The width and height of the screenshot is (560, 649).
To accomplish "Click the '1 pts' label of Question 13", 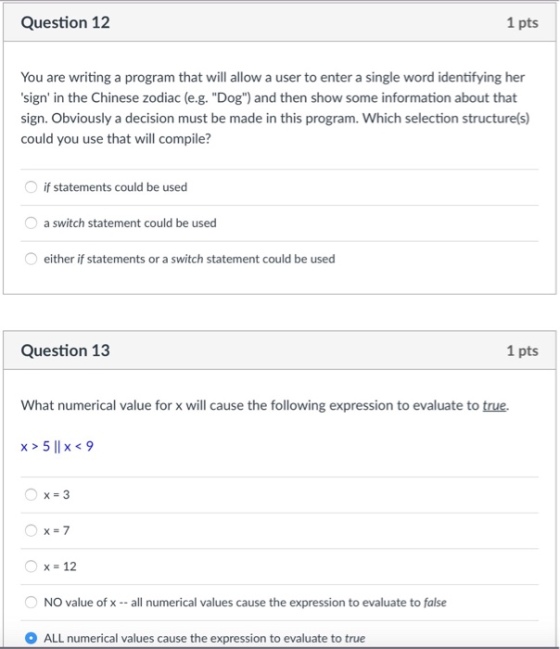I will 522,351.
